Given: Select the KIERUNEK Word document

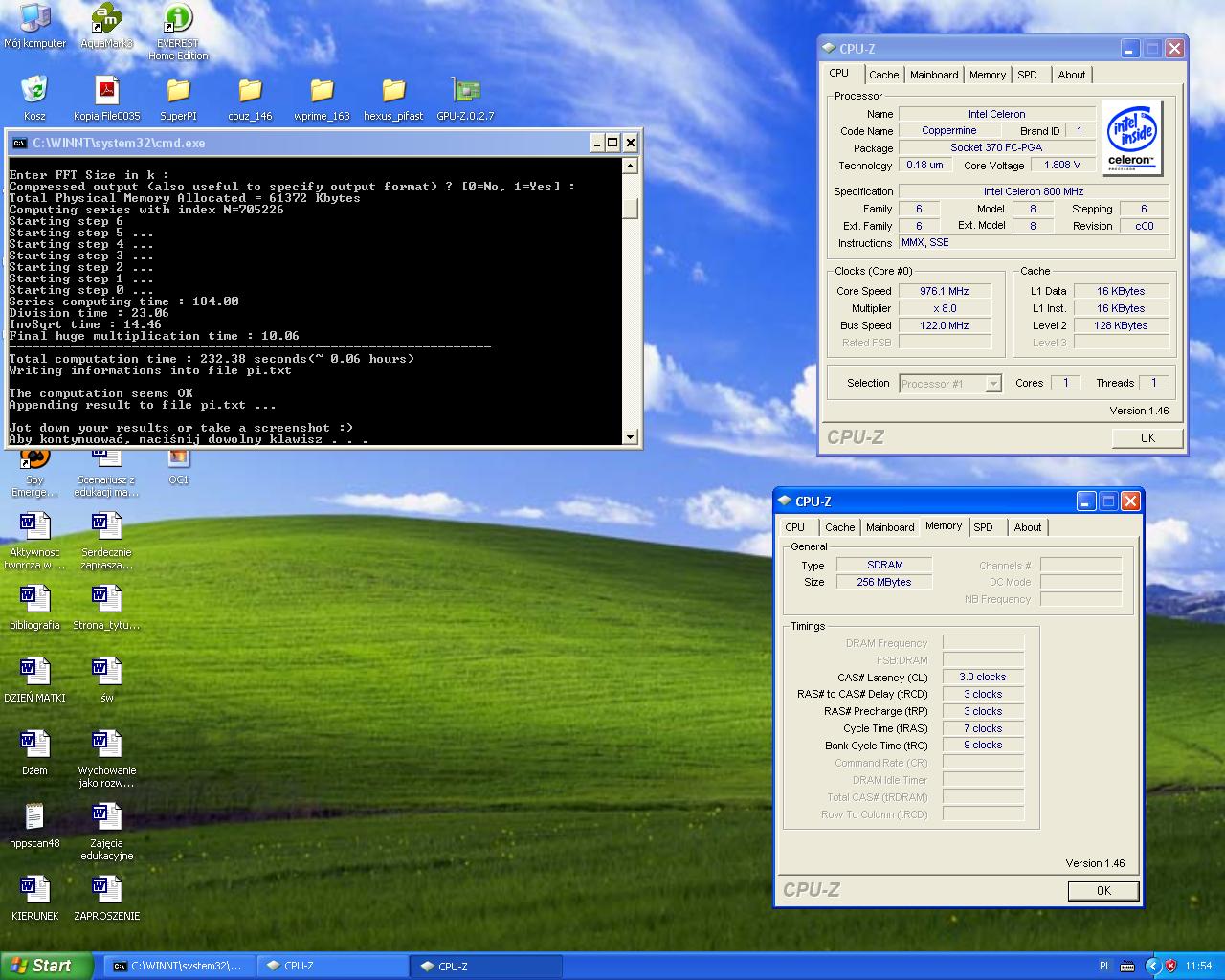Looking at the screenshot, I should pos(34,898).
